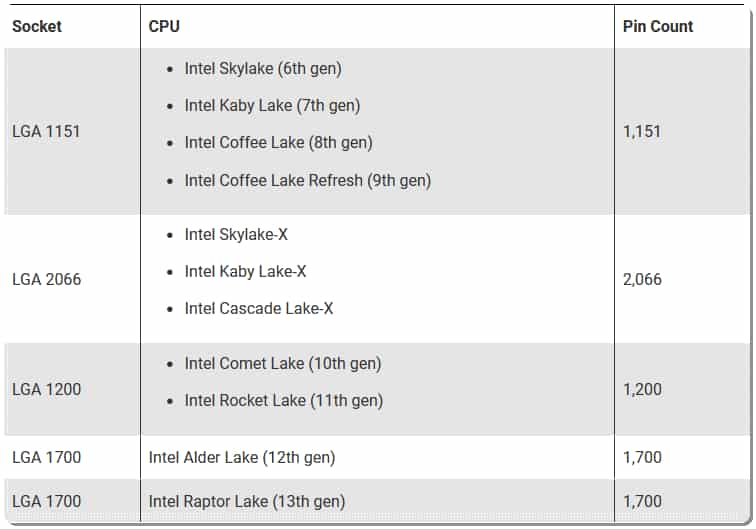This screenshot has height=529, width=756.
Task: Select Intel Coffee Lake (8th gen) text
Action: pos(279,143)
